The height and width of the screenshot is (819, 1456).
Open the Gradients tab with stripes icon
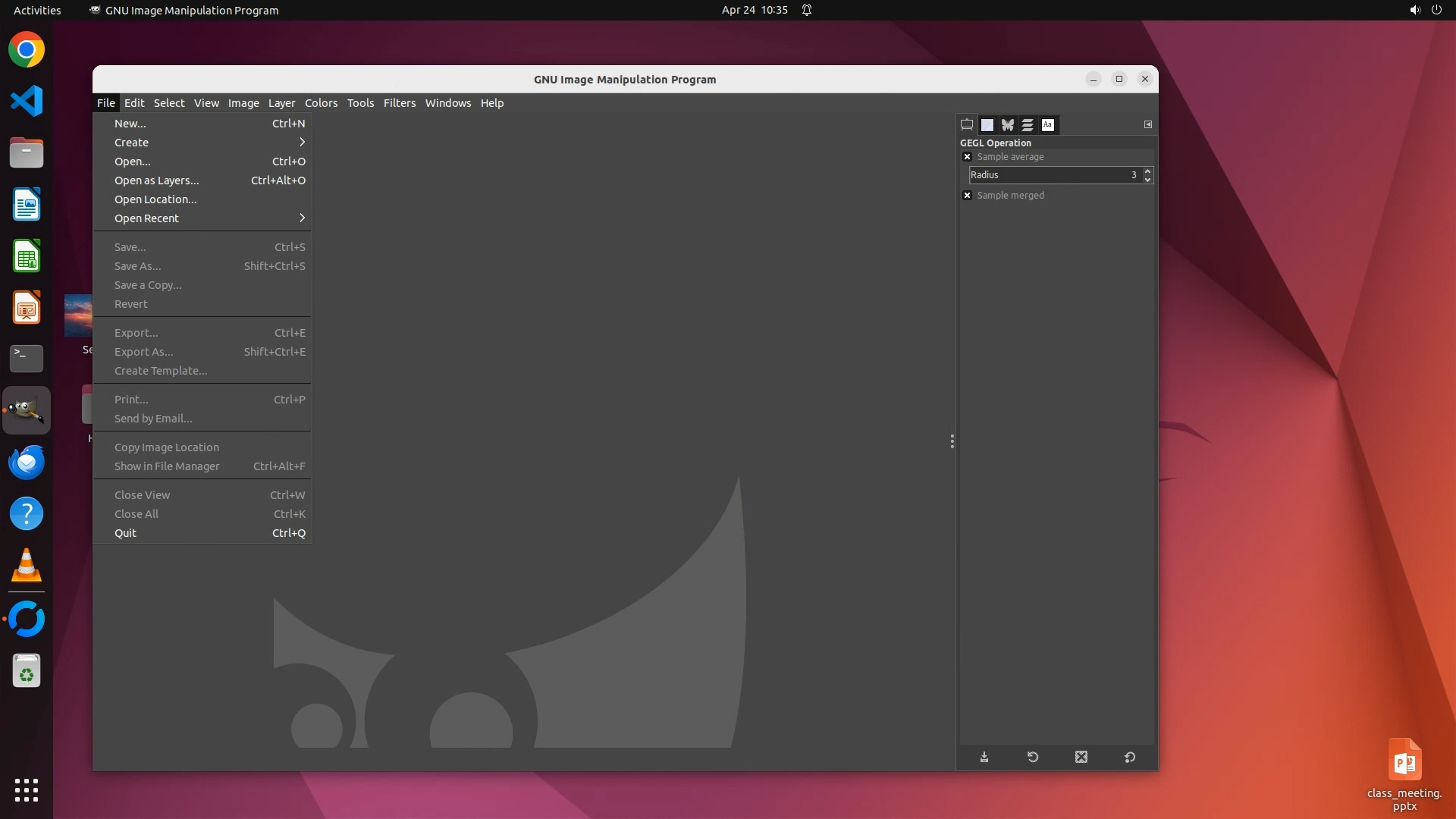click(1028, 125)
